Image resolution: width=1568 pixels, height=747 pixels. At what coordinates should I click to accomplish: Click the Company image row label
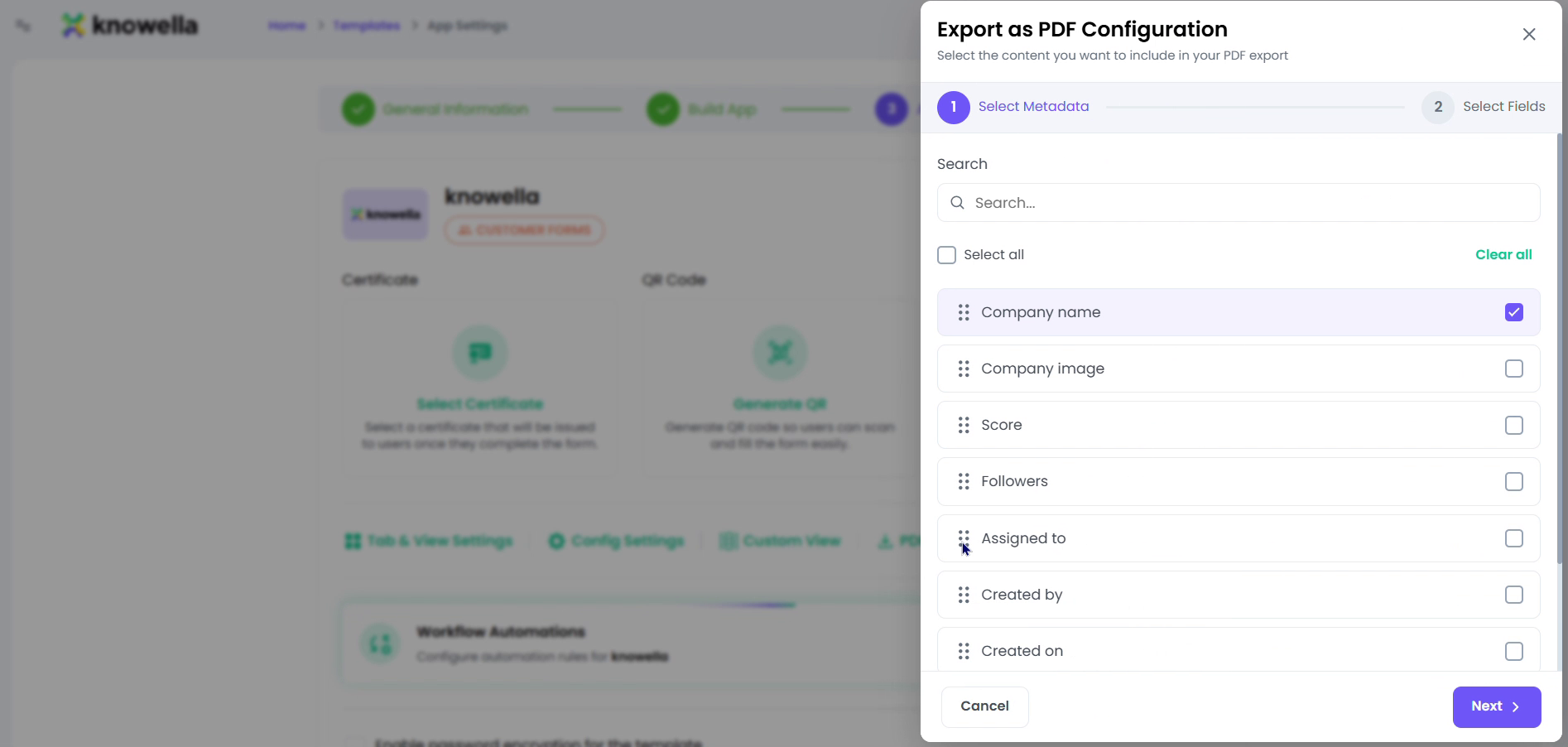pyautogui.click(x=1042, y=369)
